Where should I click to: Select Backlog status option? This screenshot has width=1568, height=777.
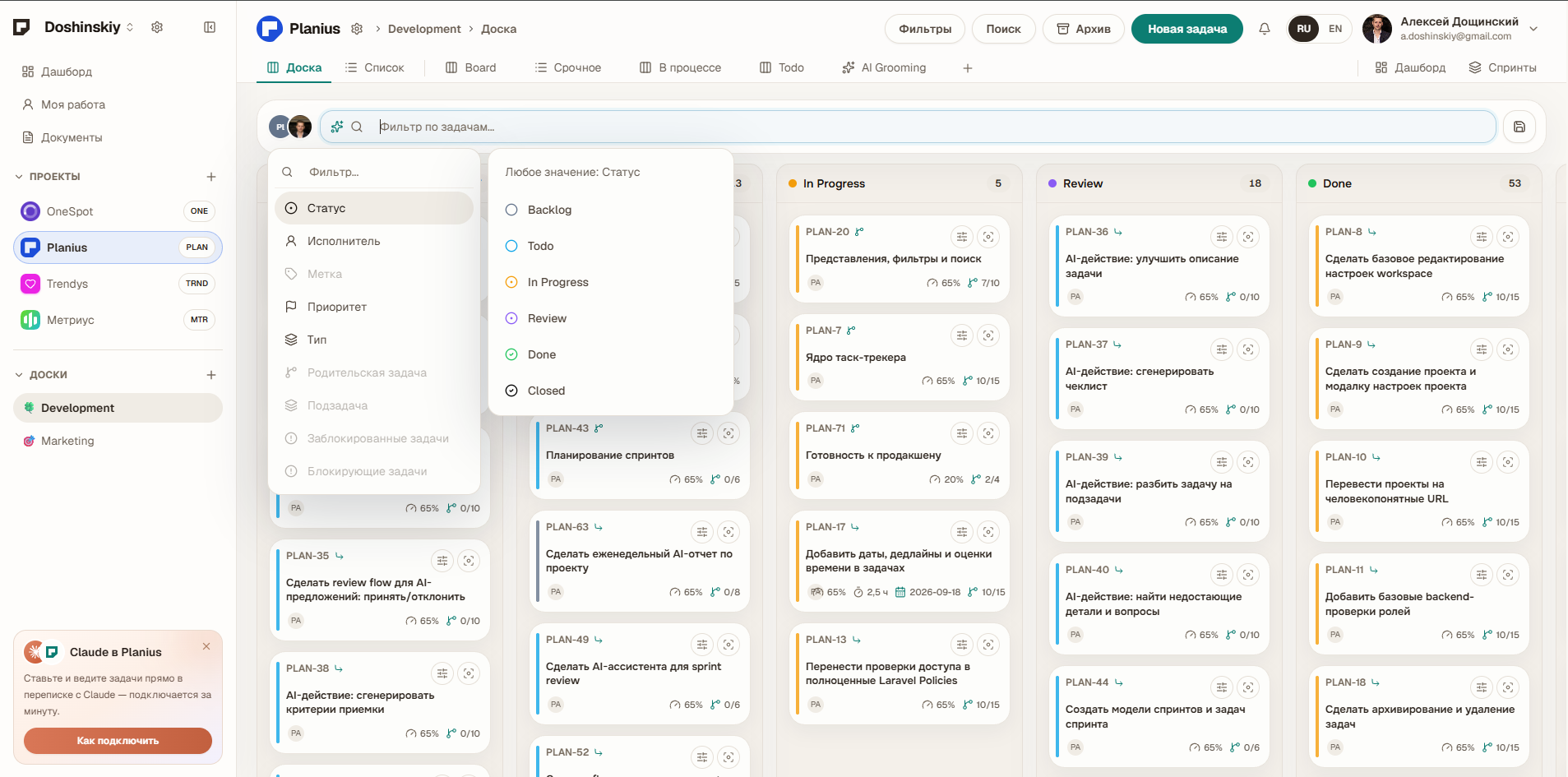pyautogui.click(x=610, y=210)
